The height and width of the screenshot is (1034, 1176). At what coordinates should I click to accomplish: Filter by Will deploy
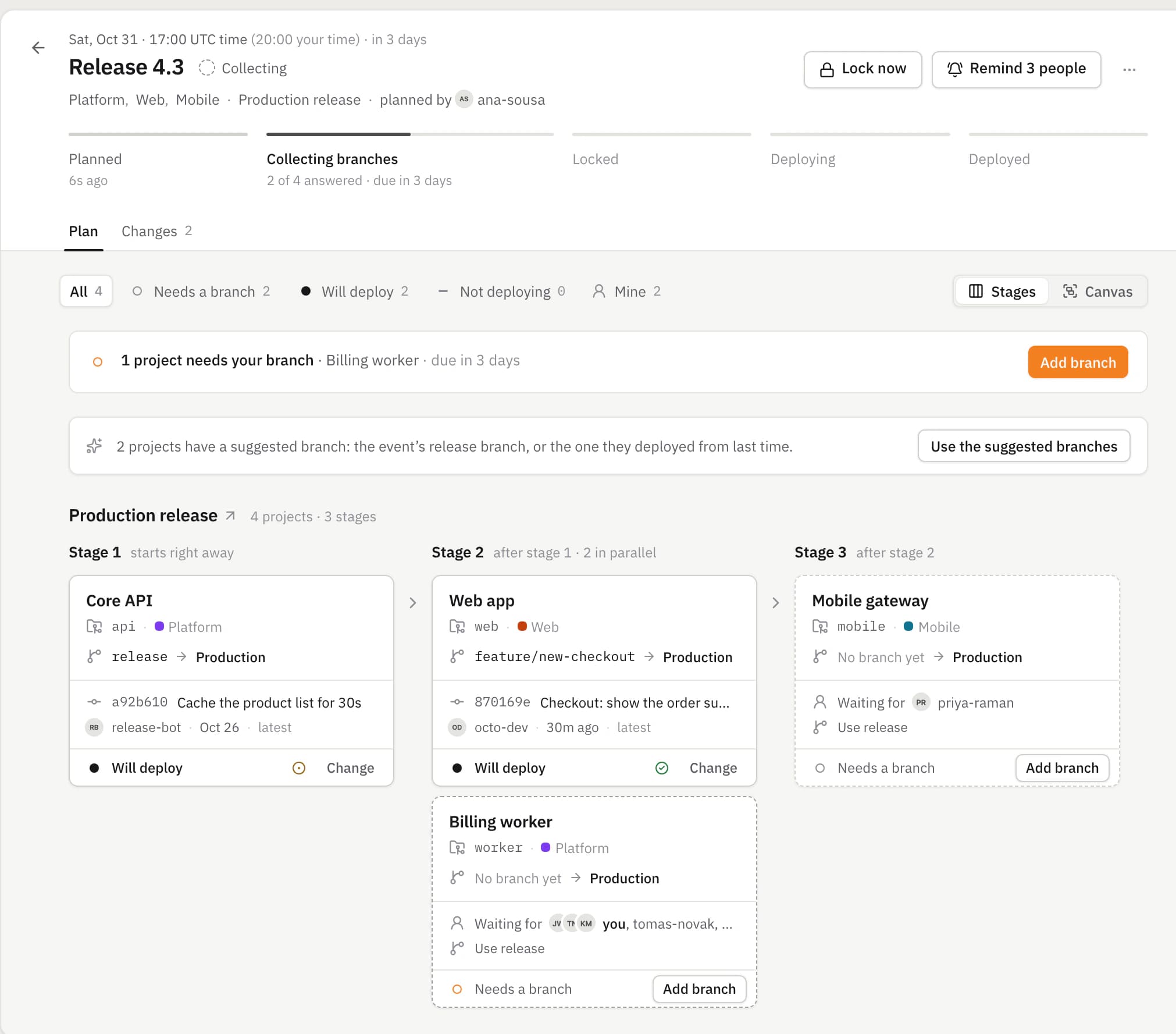click(x=355, y=291)
